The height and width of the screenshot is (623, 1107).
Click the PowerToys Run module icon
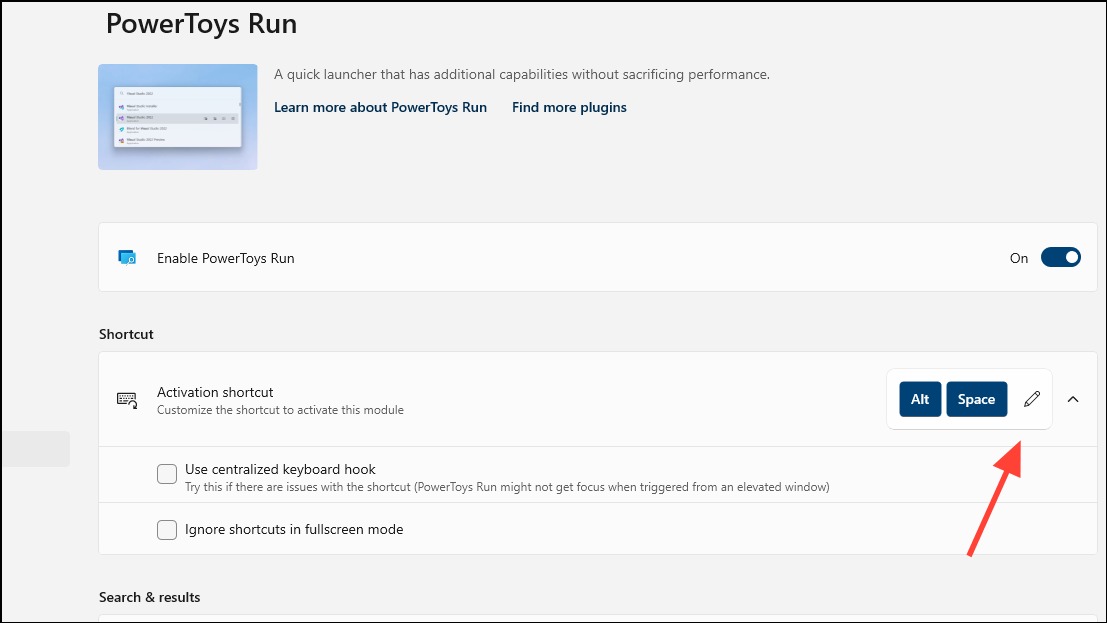[x=127, y=258]
